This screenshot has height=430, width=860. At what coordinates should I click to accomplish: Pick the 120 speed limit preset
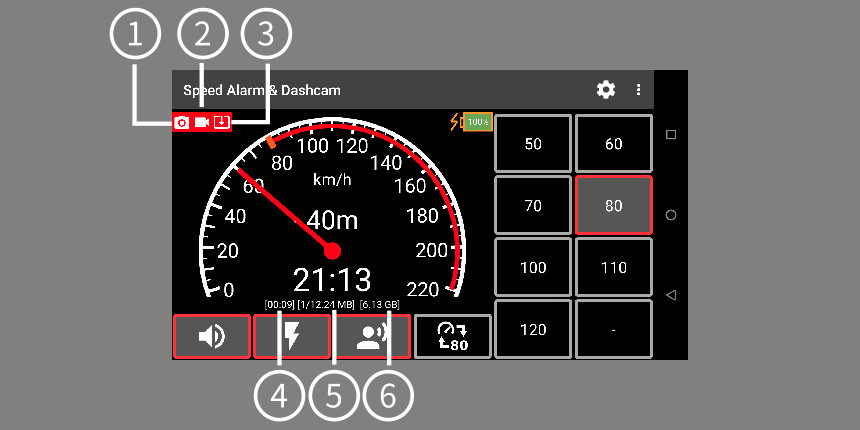pyautogui.click(x=533, y=329)
